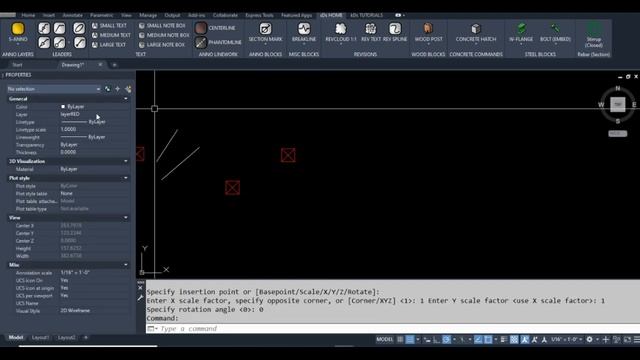Collapse the Misc properties section
This screenshot has height=360, width=640.
(126, 265)
